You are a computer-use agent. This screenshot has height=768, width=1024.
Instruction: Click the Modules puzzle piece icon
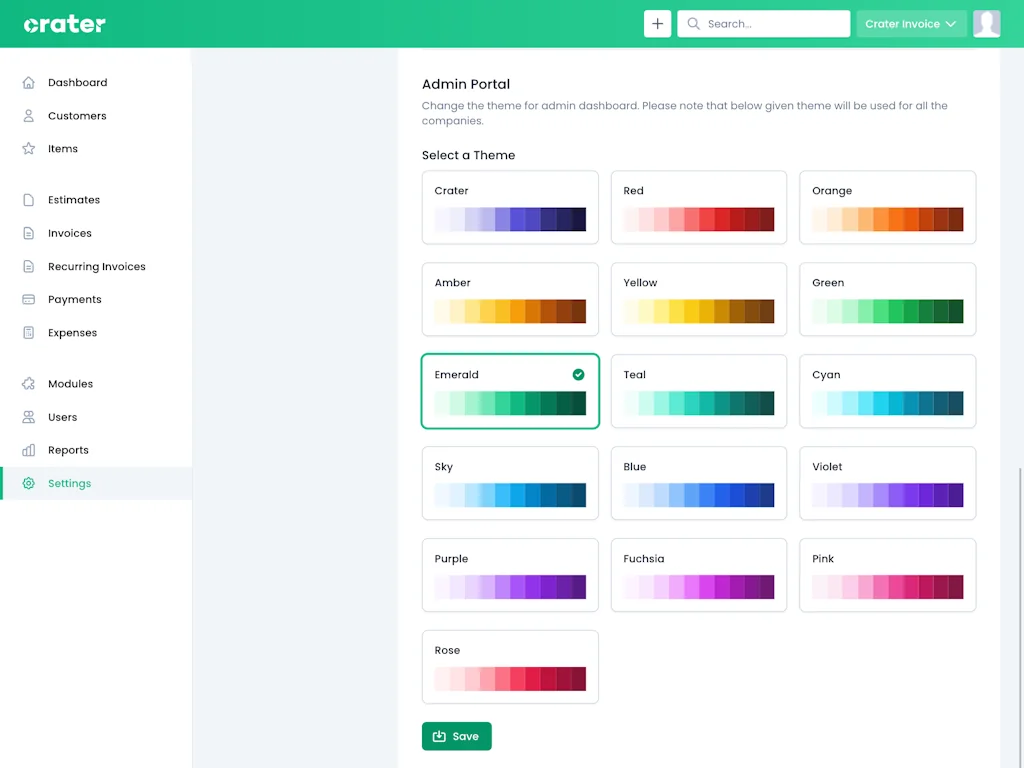[28, 384]
